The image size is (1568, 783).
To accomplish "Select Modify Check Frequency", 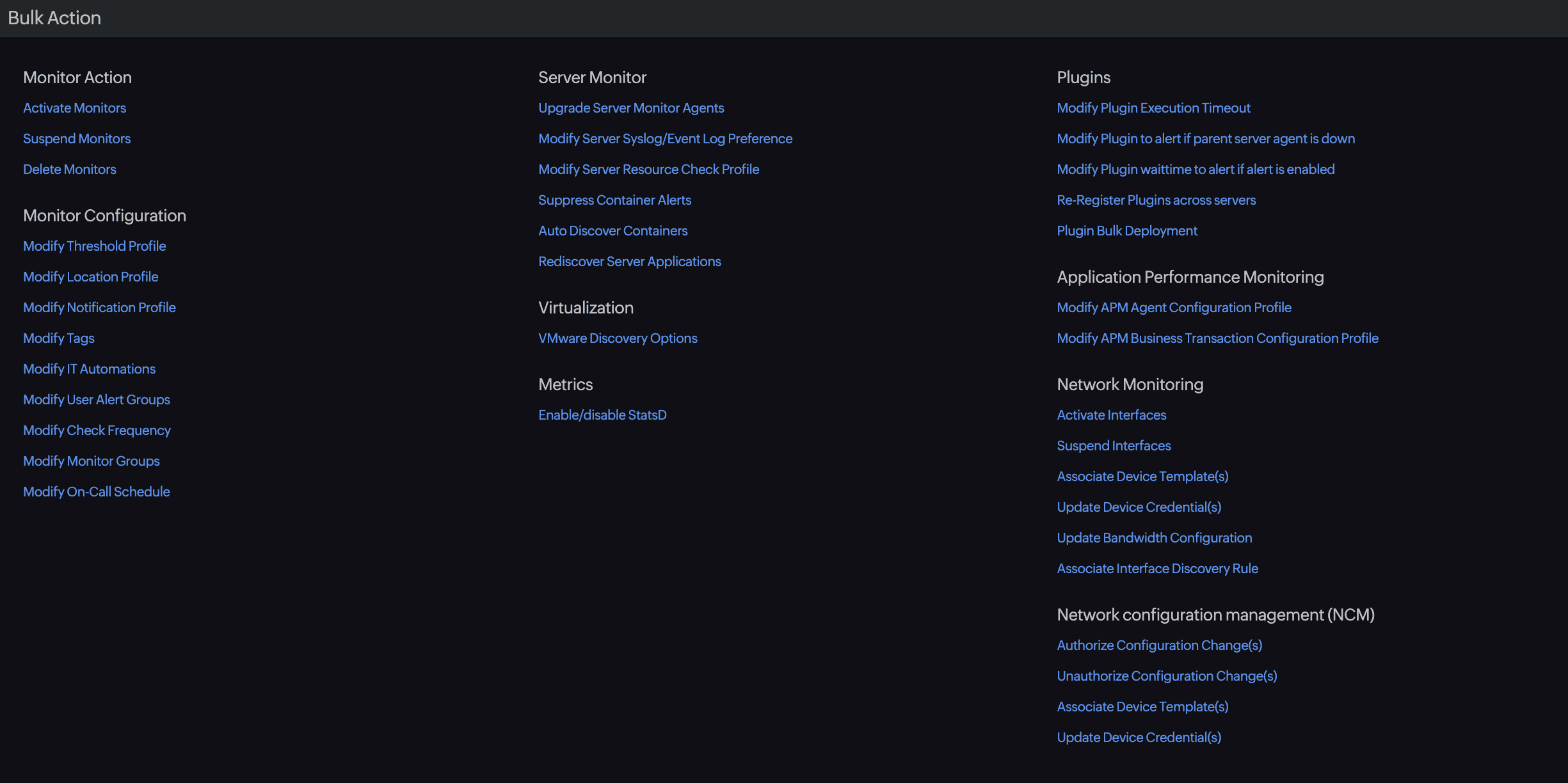I will pos(97,431).
